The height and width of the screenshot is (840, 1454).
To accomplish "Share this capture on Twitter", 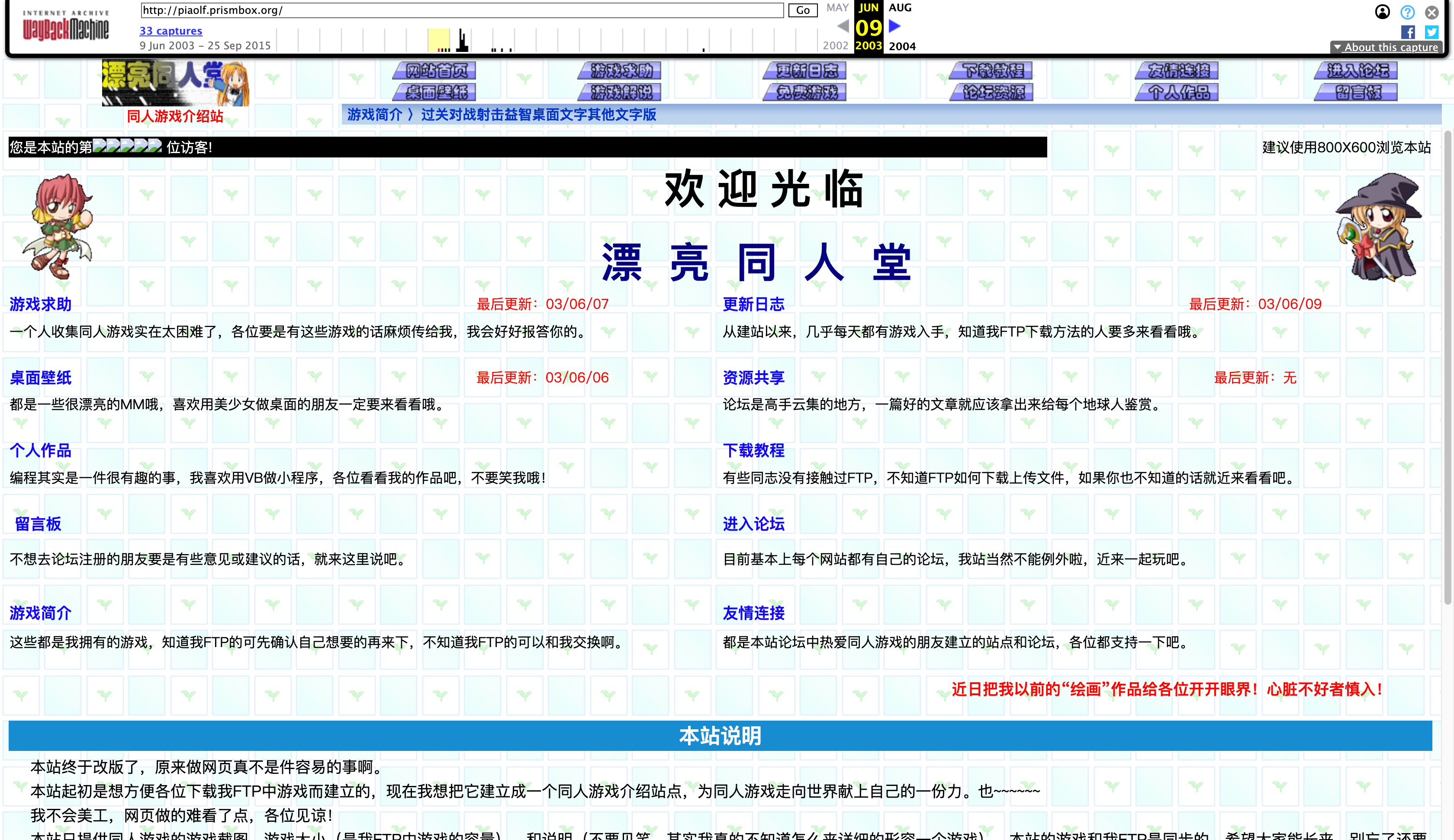I will pyautogui.click(x=1431, y=32).
